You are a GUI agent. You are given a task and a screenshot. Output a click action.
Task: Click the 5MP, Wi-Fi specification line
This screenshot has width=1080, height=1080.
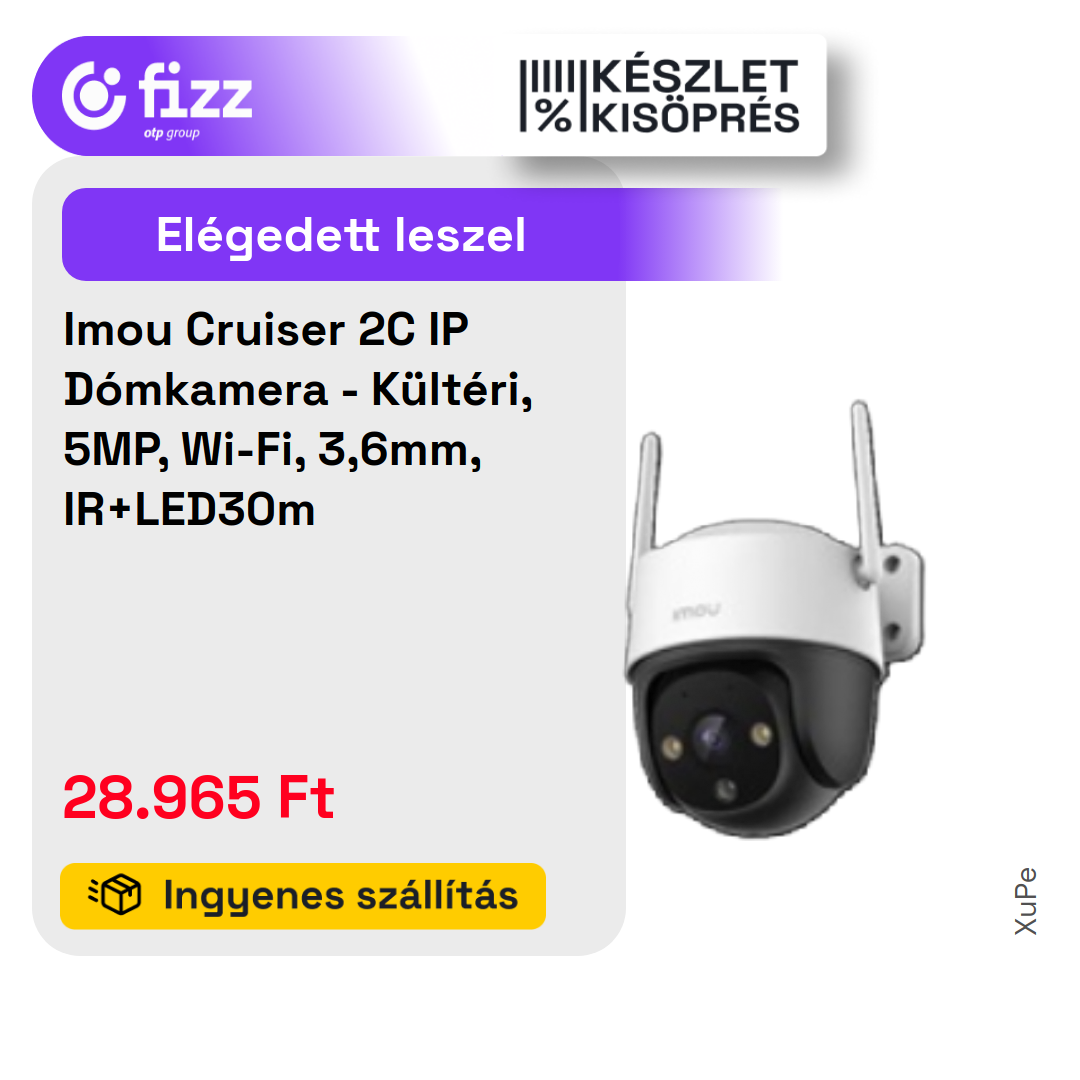[273, 450]
